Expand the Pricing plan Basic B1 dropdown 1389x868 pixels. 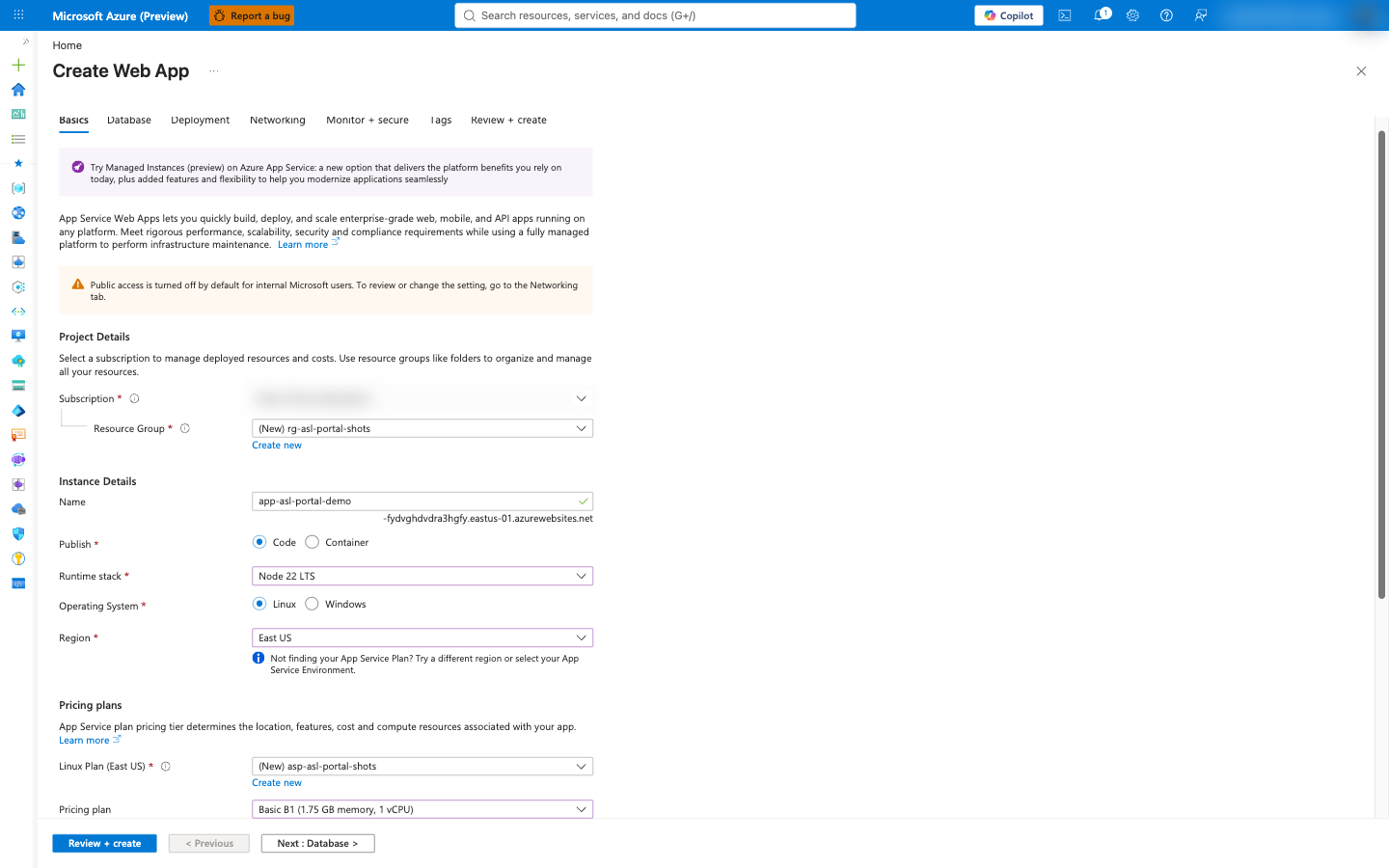422,809
